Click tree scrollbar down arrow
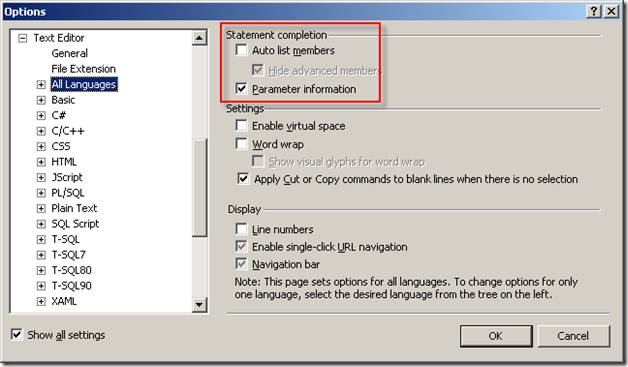The image size is (628, 367). 199,305
